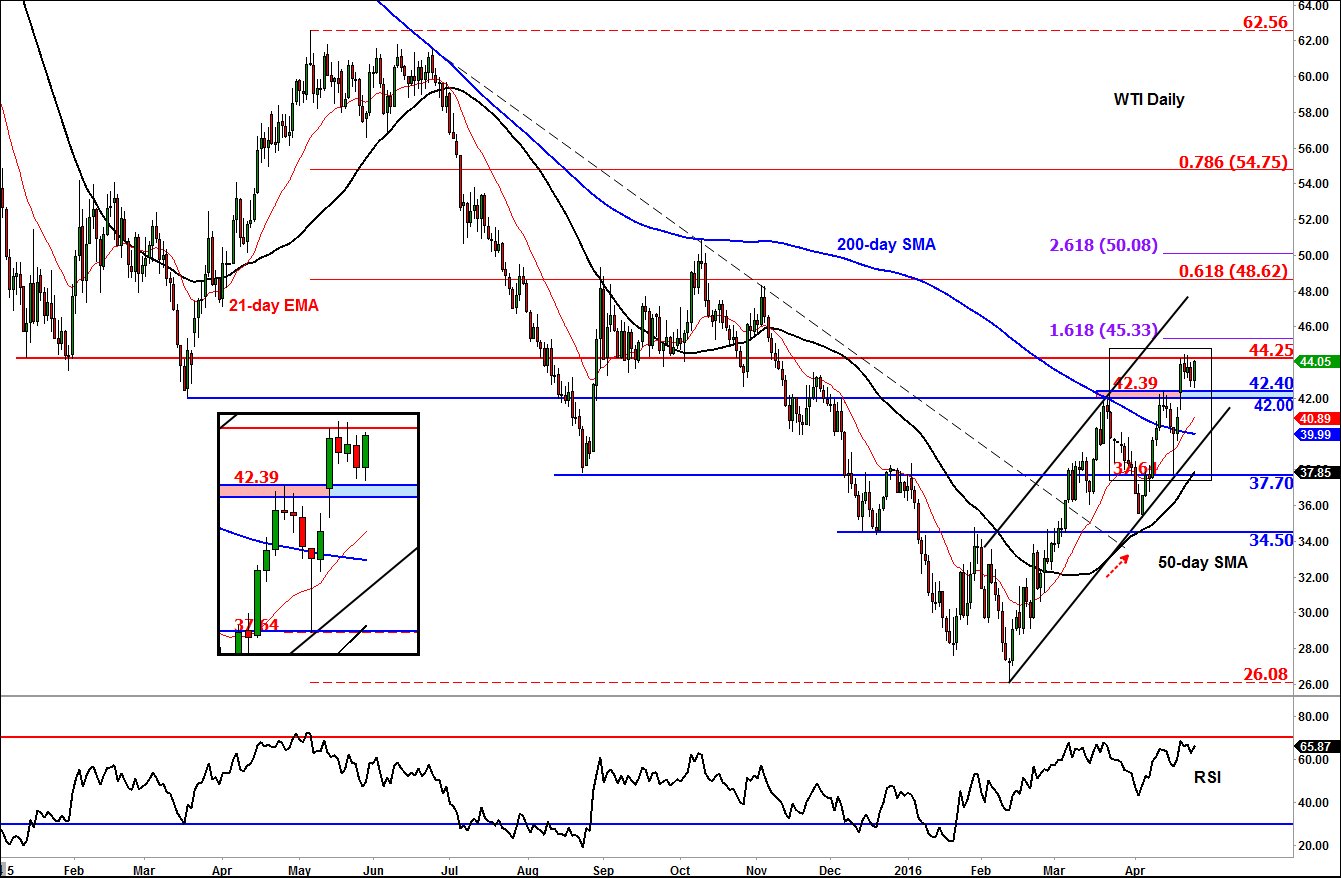Select the "Oct" date axis label

[681, 870]
